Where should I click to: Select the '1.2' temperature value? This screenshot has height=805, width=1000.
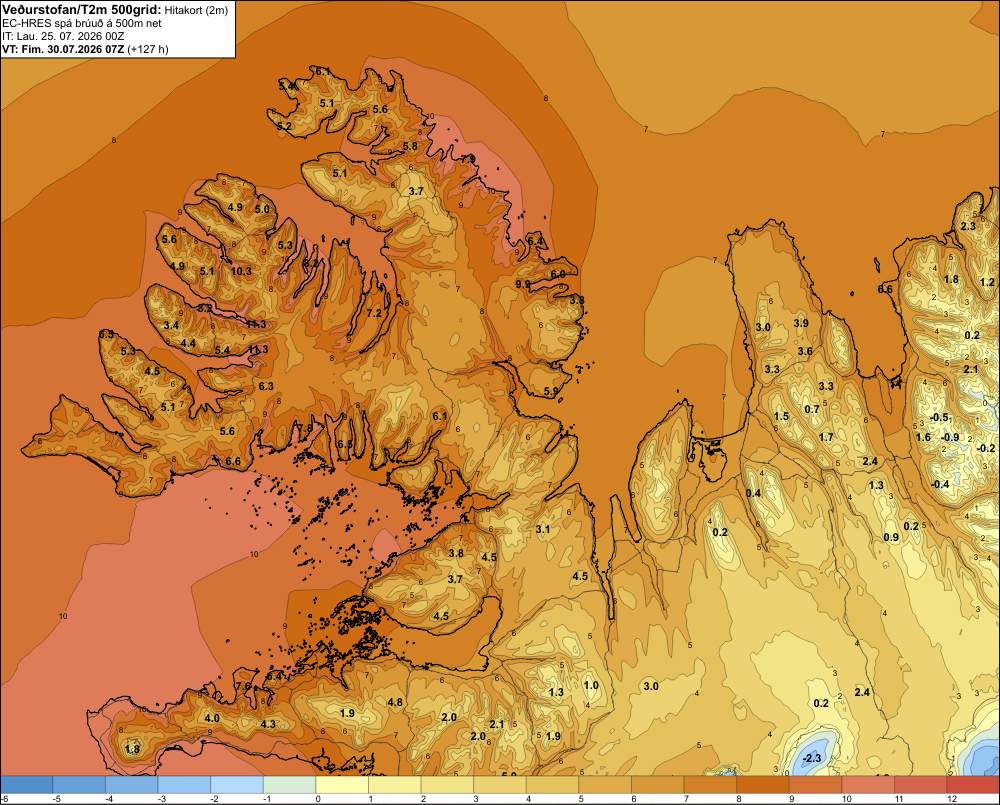[x=987, y=282]
